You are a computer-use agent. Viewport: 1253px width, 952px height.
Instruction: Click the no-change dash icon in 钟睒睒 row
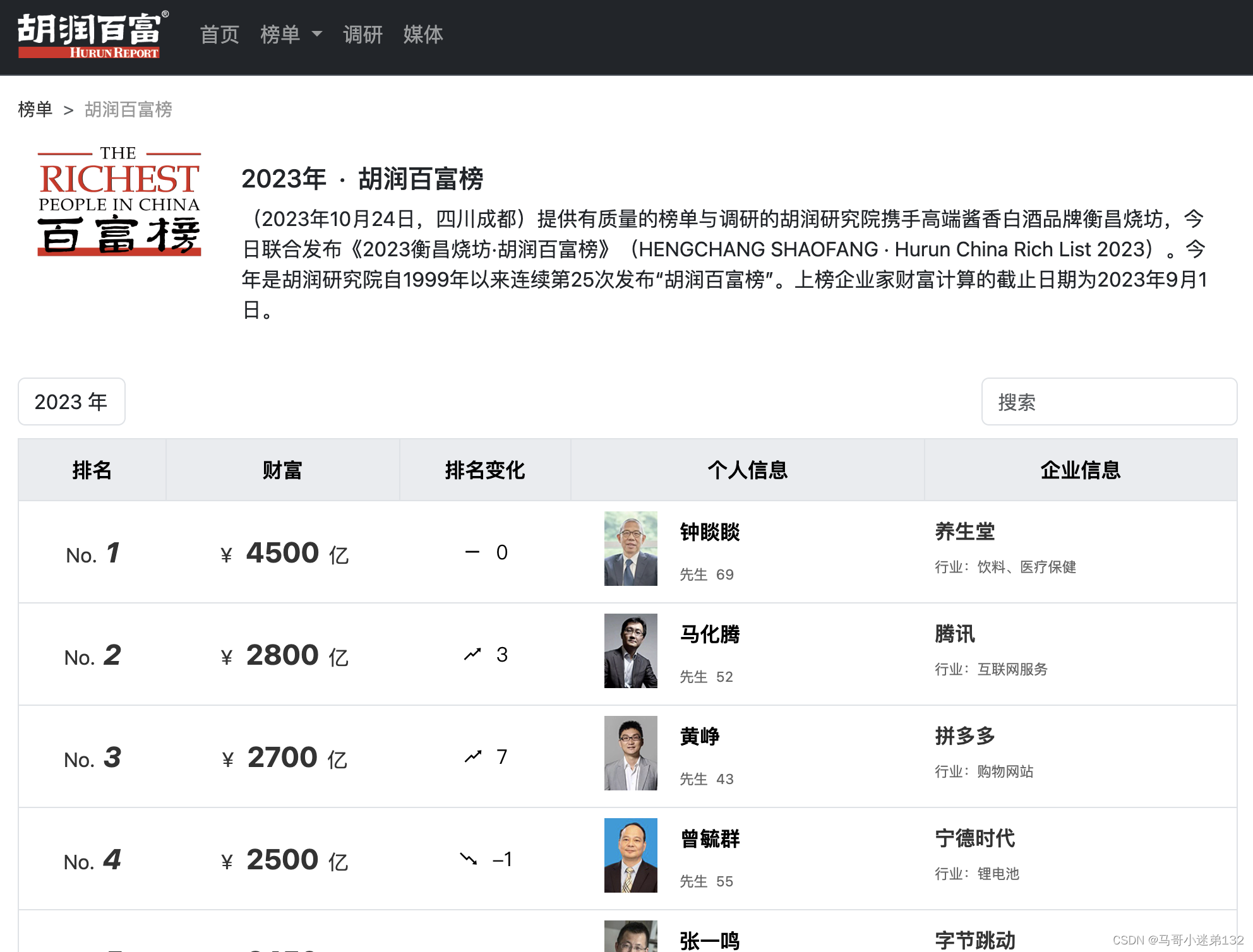pos(472,552)
